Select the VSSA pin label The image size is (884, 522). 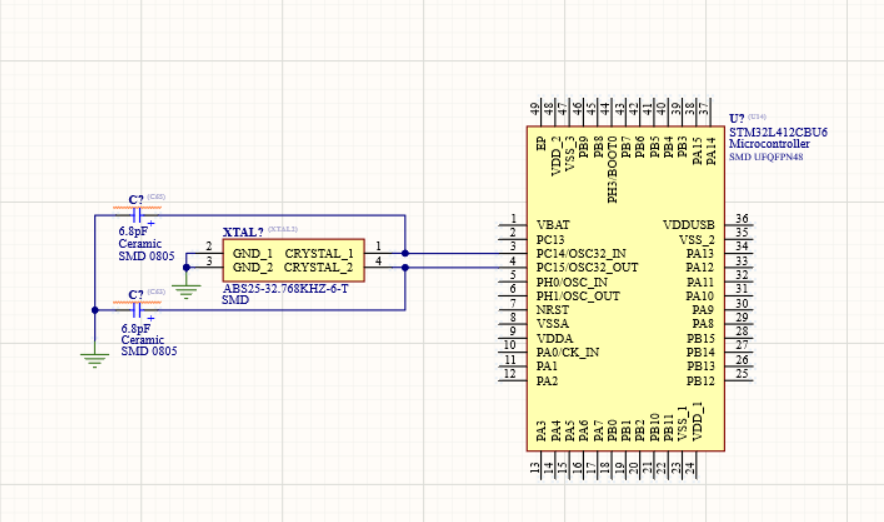pyautogui.click(x=552, y=324)
